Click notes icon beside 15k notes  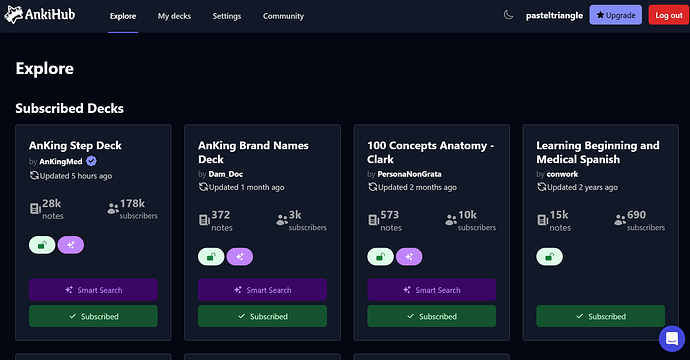tap(543, 220)
